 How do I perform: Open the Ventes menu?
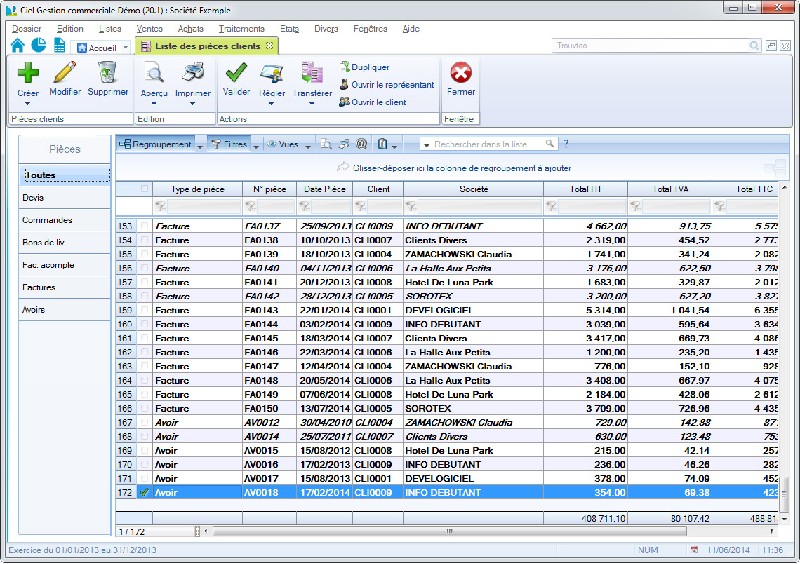point(149,29)
